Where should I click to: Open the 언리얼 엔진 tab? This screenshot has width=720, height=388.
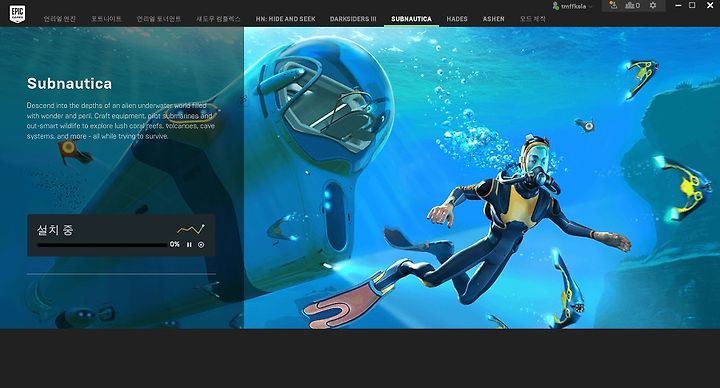pyautogui.click(x=60, y=19)
